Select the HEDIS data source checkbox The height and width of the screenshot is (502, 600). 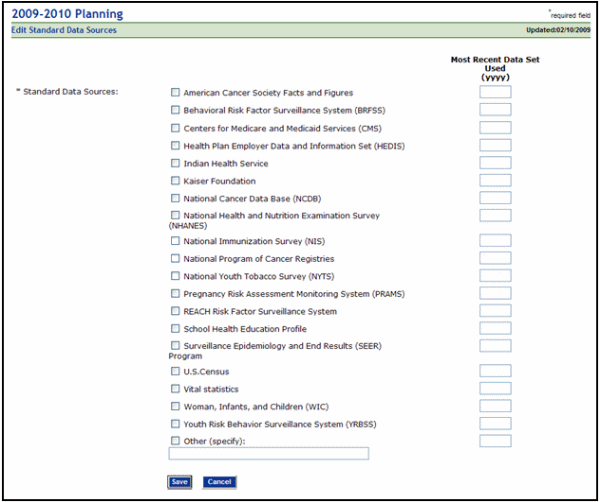tap(175, 146)
